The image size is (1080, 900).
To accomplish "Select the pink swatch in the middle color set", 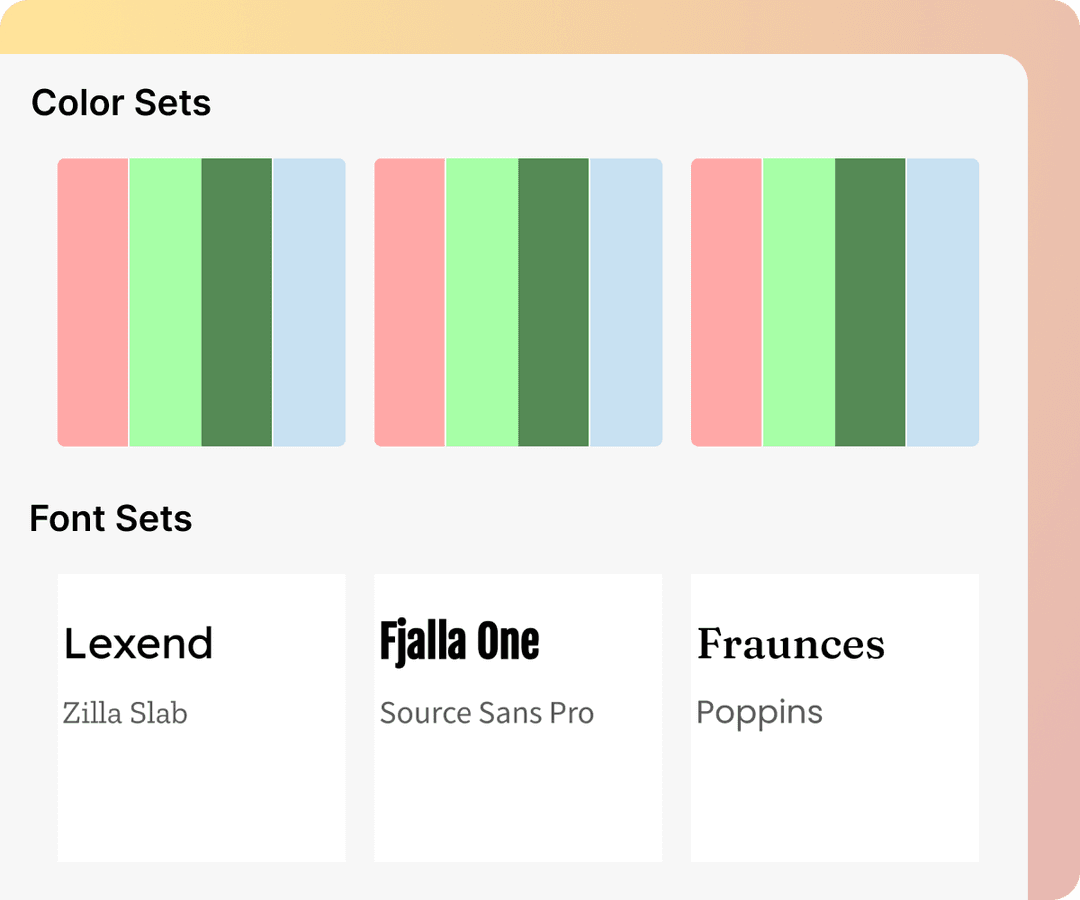I will coord(410,302).
